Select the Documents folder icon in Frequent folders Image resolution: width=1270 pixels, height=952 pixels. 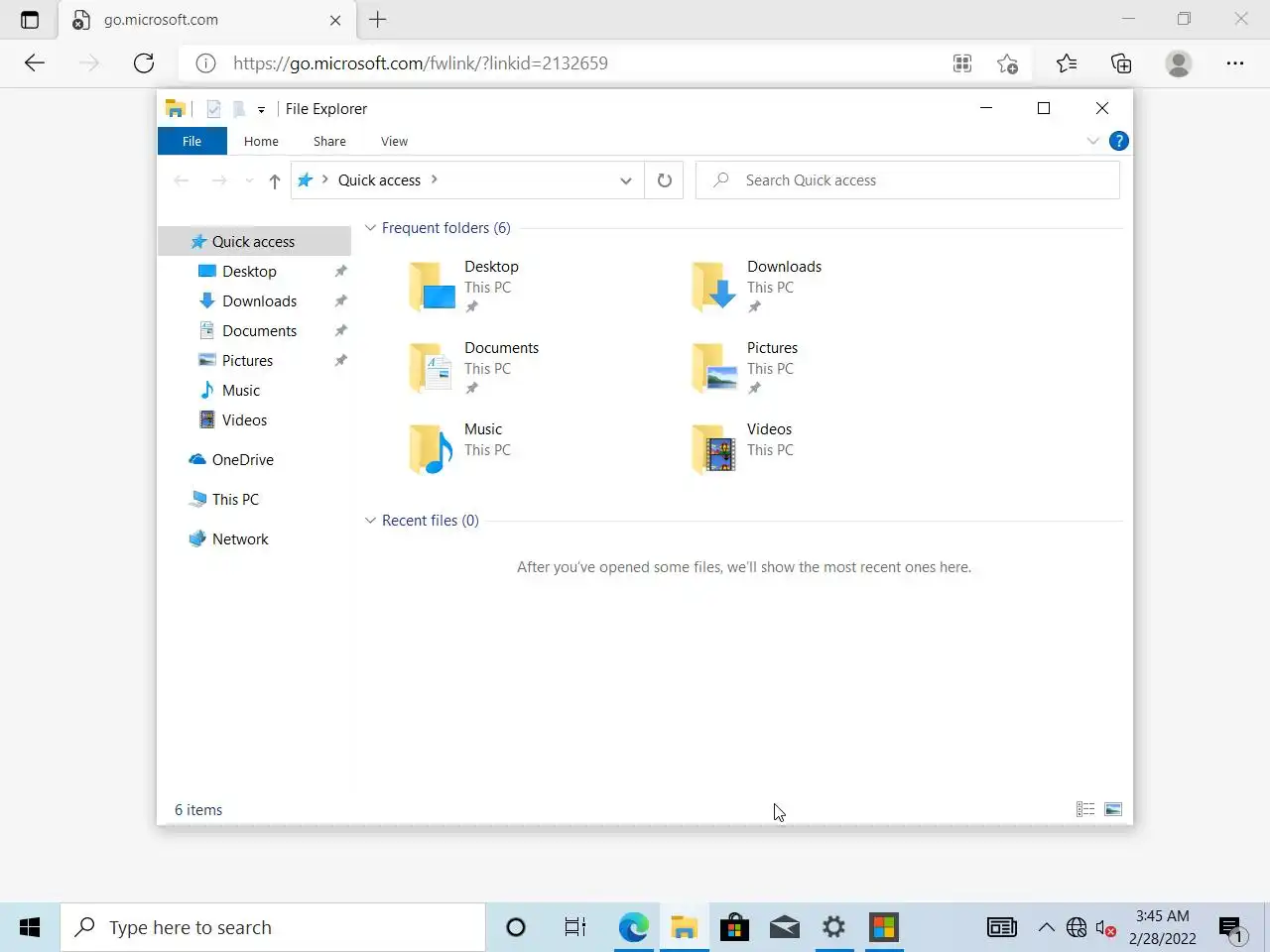[432, 368]
